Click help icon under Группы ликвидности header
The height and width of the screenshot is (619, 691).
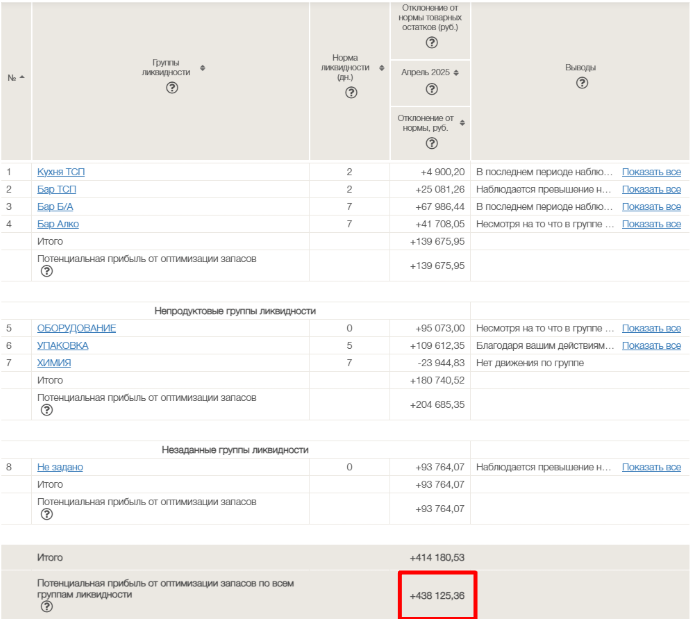tap(171, 88)
